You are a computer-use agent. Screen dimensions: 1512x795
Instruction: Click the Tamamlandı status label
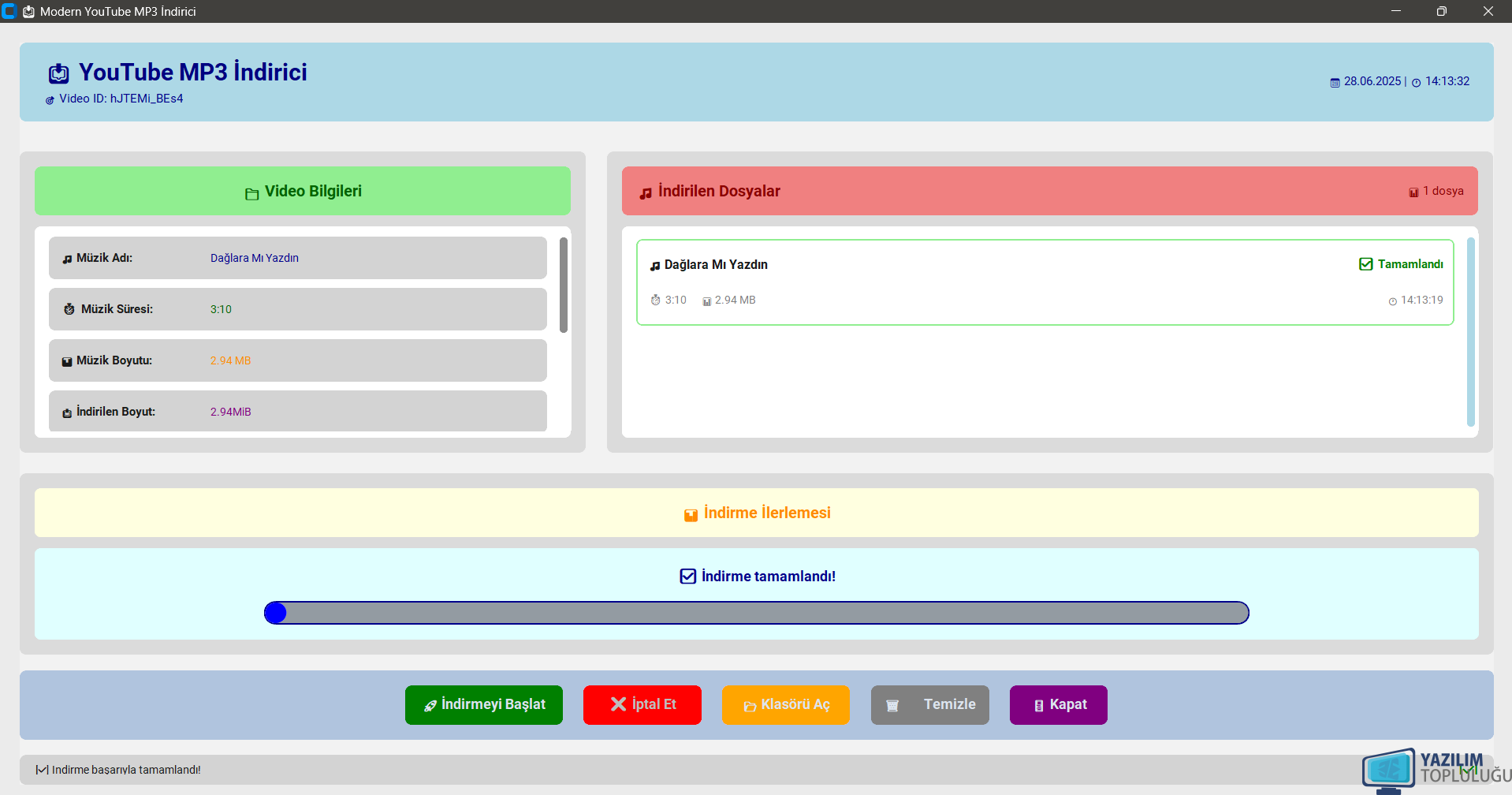point(1410,264)
